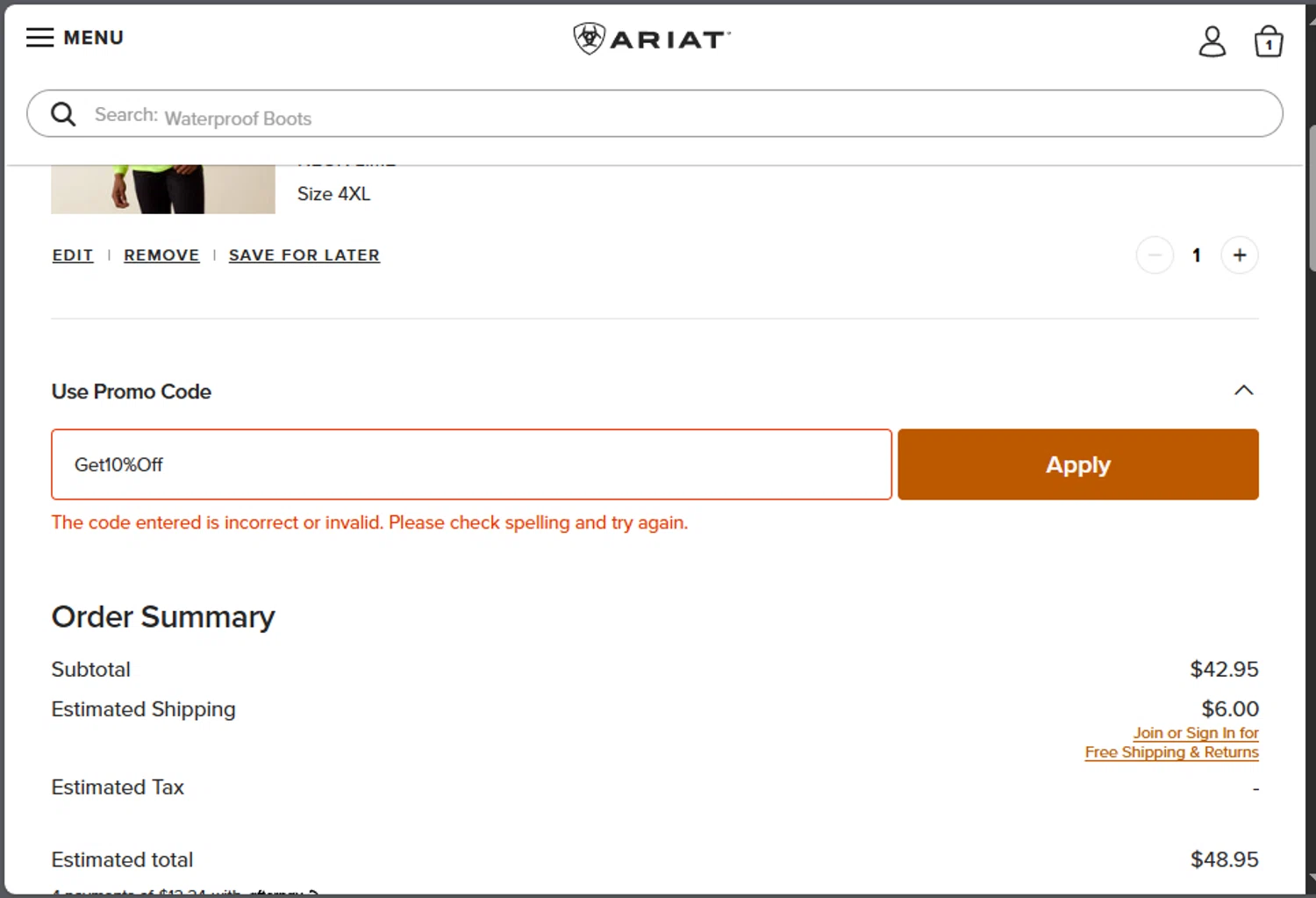Image resolution: width=1316 pixels, height=898 pixels.
Task: Click the EDIT link
Action: [x=73, y=255]
